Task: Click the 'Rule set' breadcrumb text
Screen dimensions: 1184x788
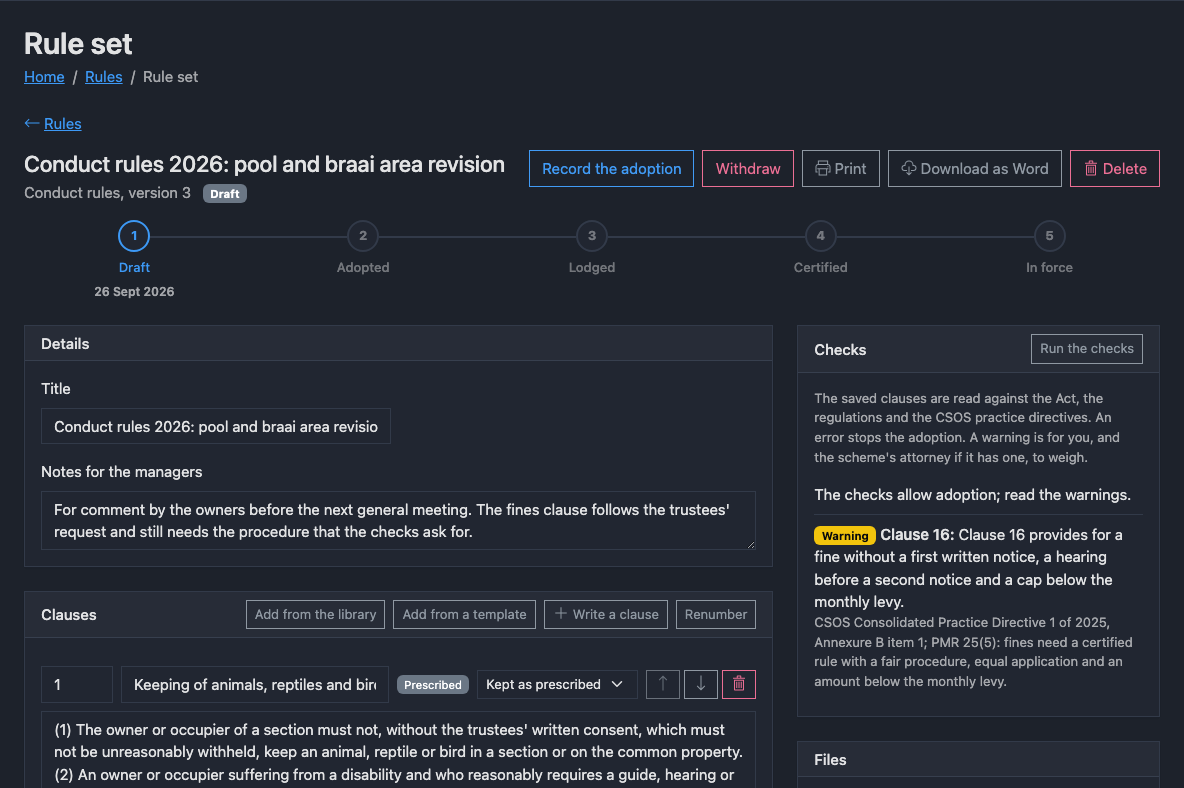Action: [x=171, y=77]
